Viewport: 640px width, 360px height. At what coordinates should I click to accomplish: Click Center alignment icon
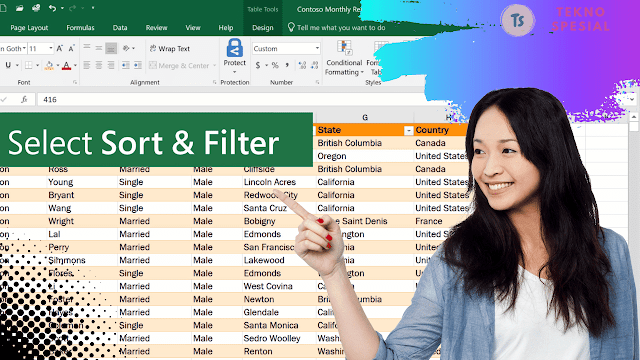[99, 65]
